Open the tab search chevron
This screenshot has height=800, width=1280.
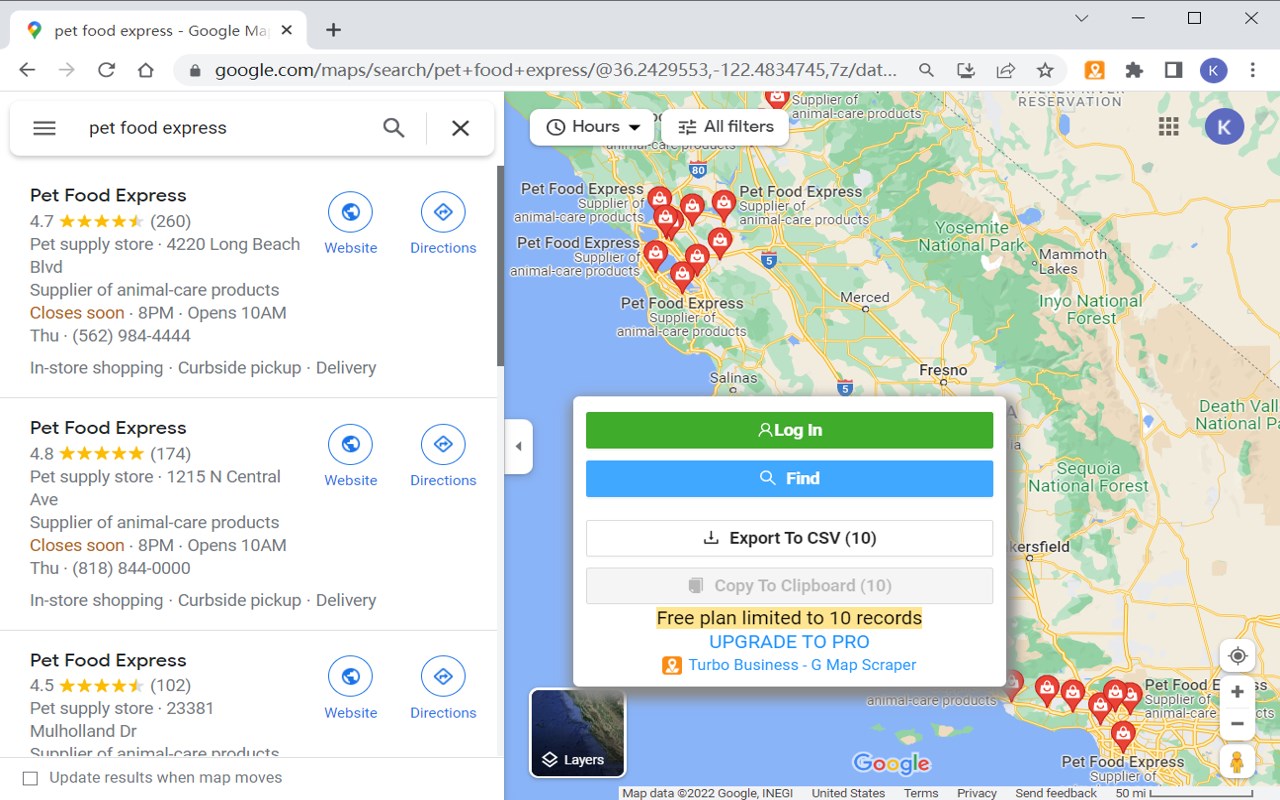pos(1081,18)
